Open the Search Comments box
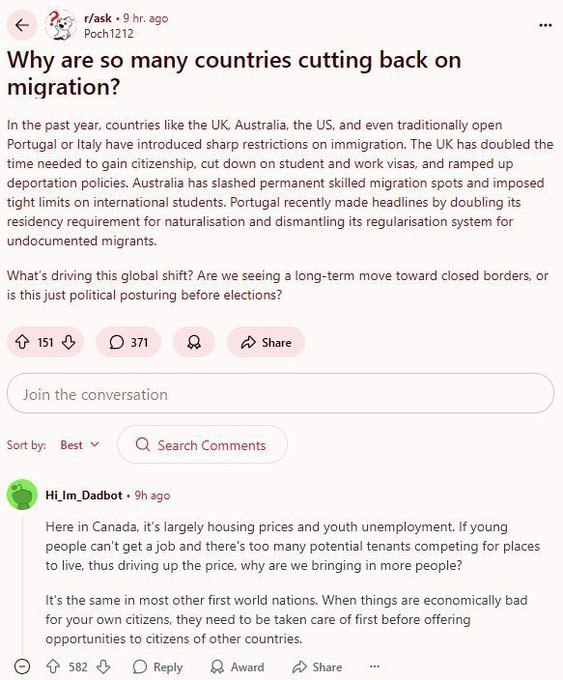563x680 pixels. click(x=202, y=445)
